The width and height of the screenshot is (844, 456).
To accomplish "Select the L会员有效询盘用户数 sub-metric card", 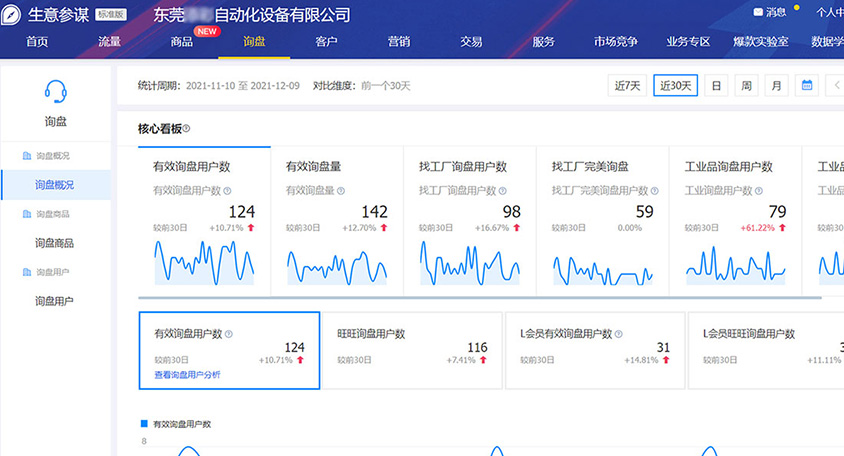I will tap(595, 350).
